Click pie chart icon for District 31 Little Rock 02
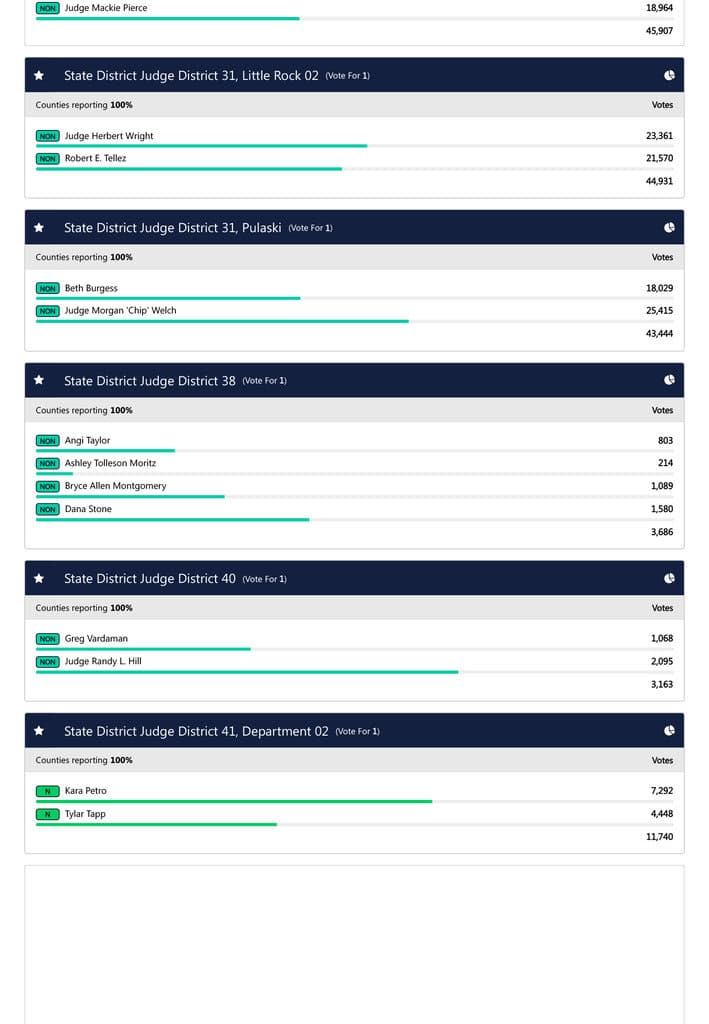The width and height of the screenshot is (709, 1024). pos(669,75)
